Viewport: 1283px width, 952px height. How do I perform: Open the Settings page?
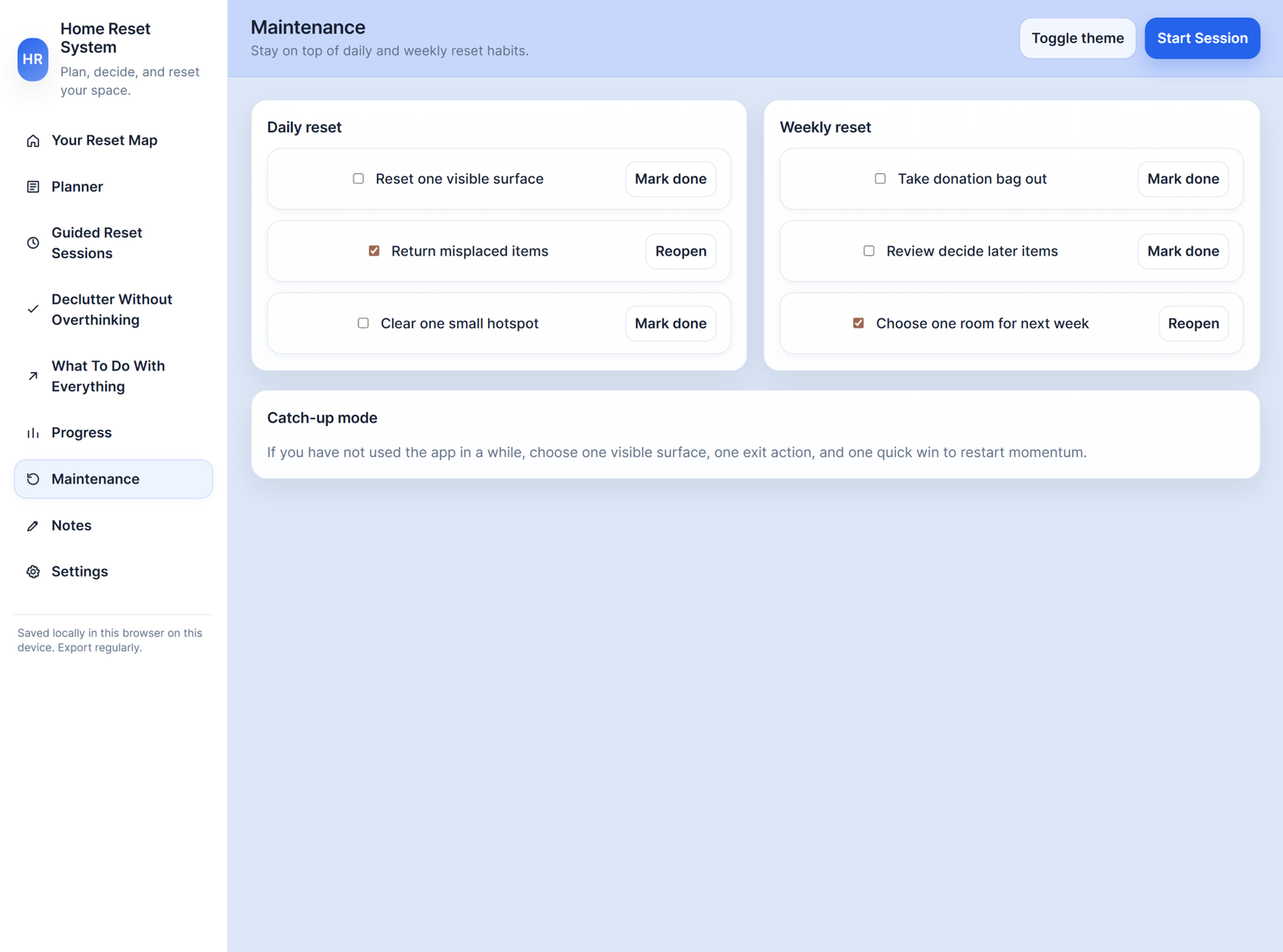[x=113, y=572]
